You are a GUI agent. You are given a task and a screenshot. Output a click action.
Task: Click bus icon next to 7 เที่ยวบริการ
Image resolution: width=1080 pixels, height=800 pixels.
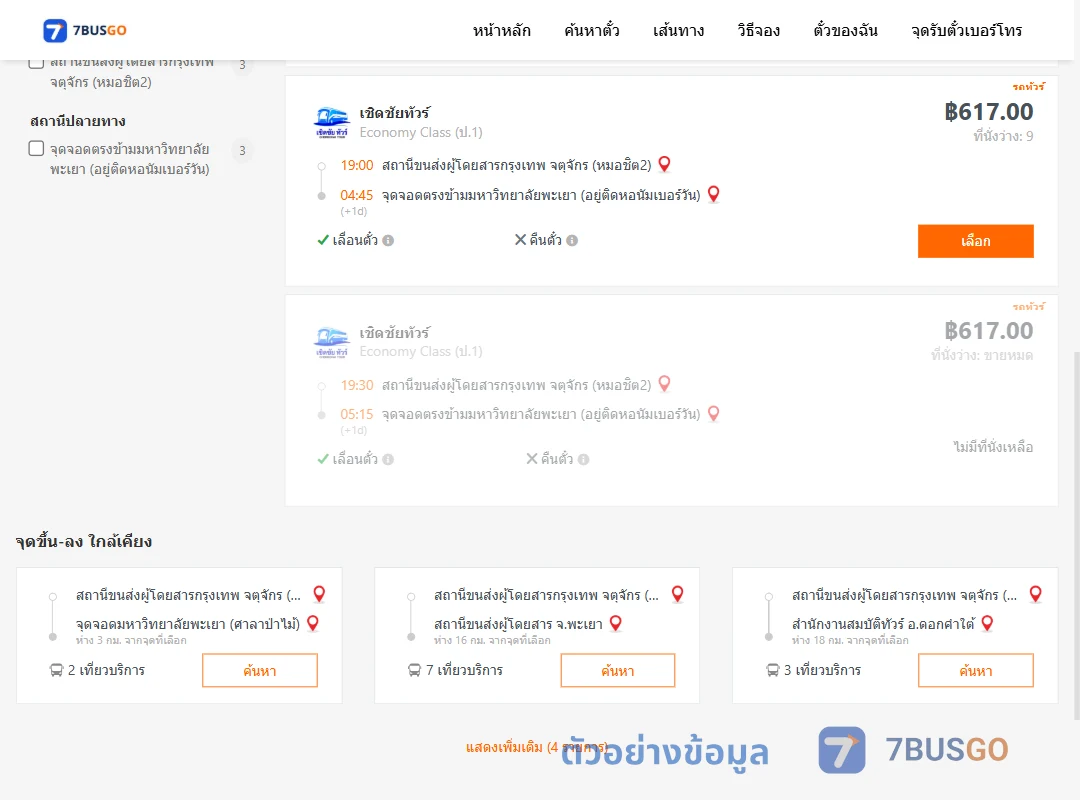pos(414,670)
